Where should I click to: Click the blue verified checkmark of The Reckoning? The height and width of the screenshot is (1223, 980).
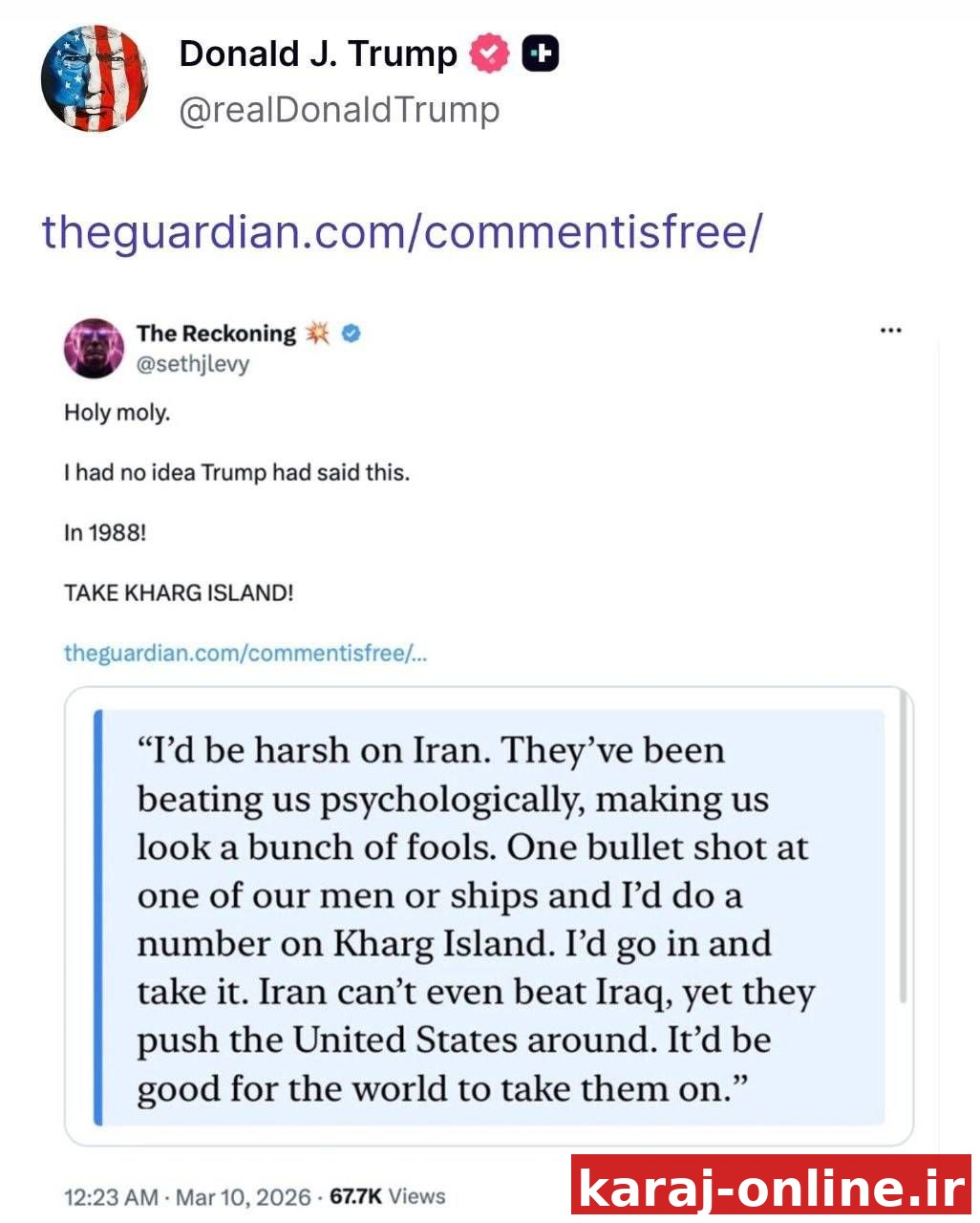pyautogui.click(x=351, y=333)
